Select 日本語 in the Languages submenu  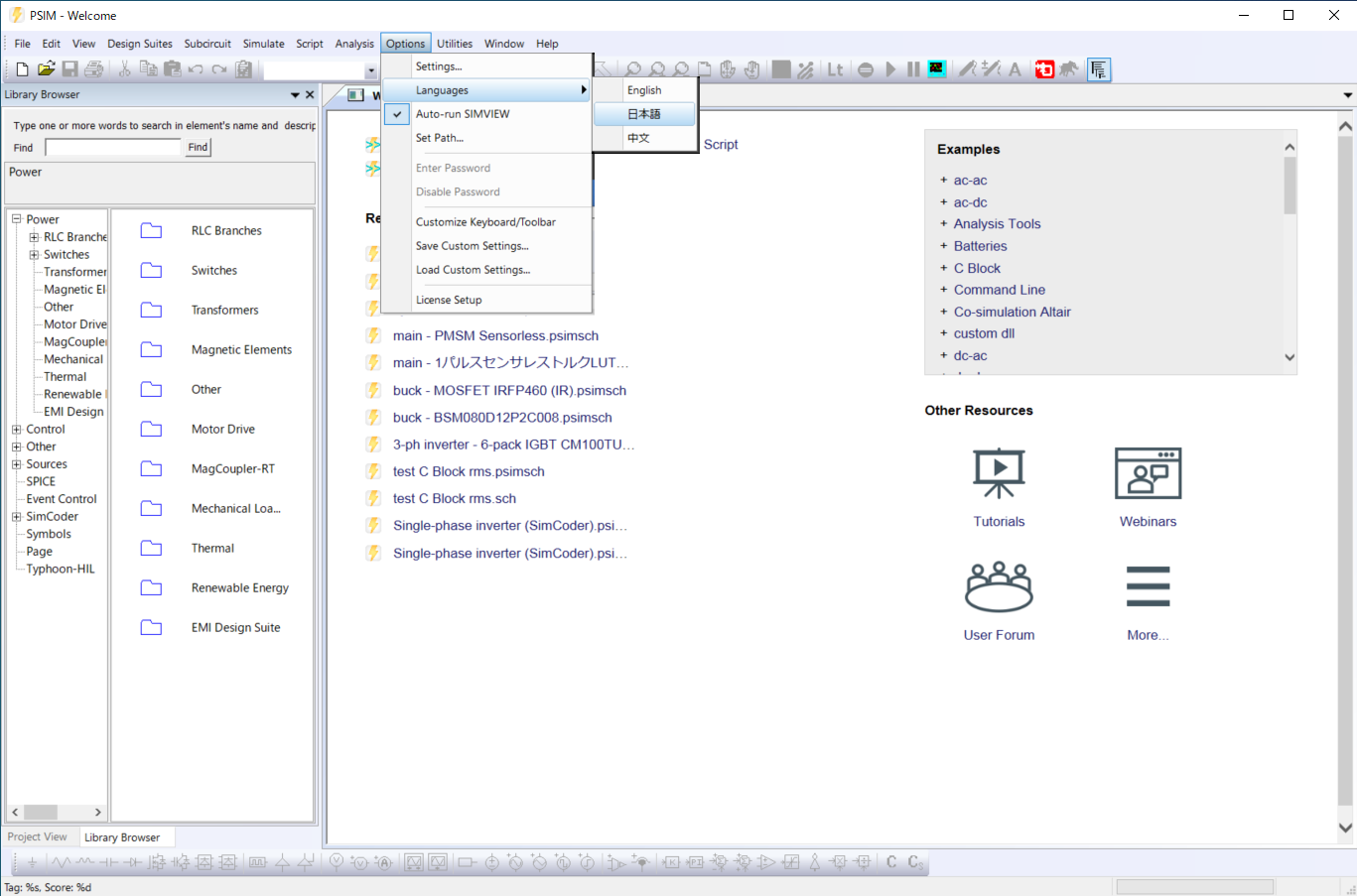pyautogui.click(x=644, y=114)
